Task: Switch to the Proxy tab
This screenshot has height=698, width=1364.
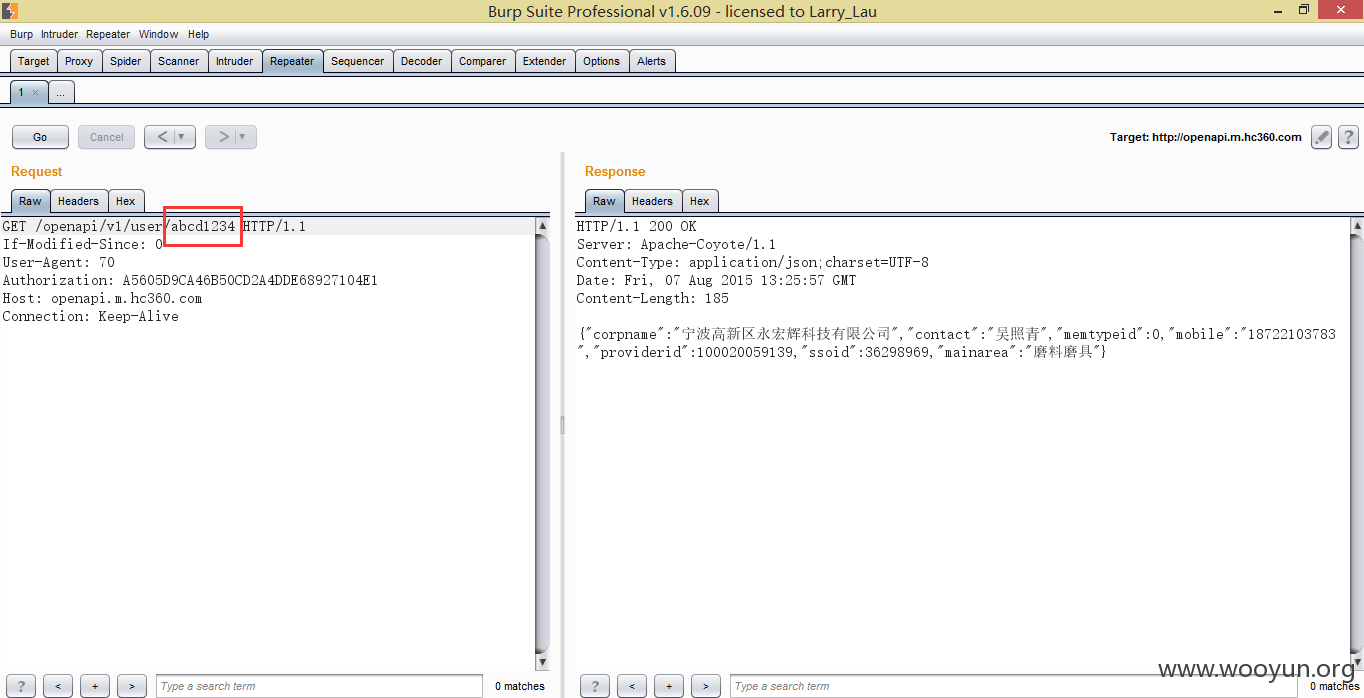Action: coord(79,61)
